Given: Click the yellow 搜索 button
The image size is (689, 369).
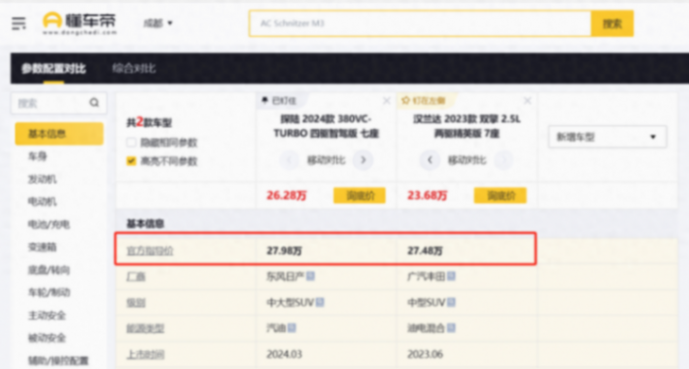Looking at the screenshot, I should coord(612,23).
